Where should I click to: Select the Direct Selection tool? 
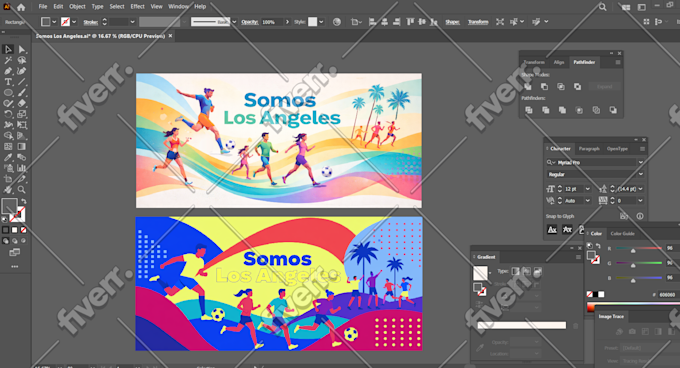click(x=22, y=49)
